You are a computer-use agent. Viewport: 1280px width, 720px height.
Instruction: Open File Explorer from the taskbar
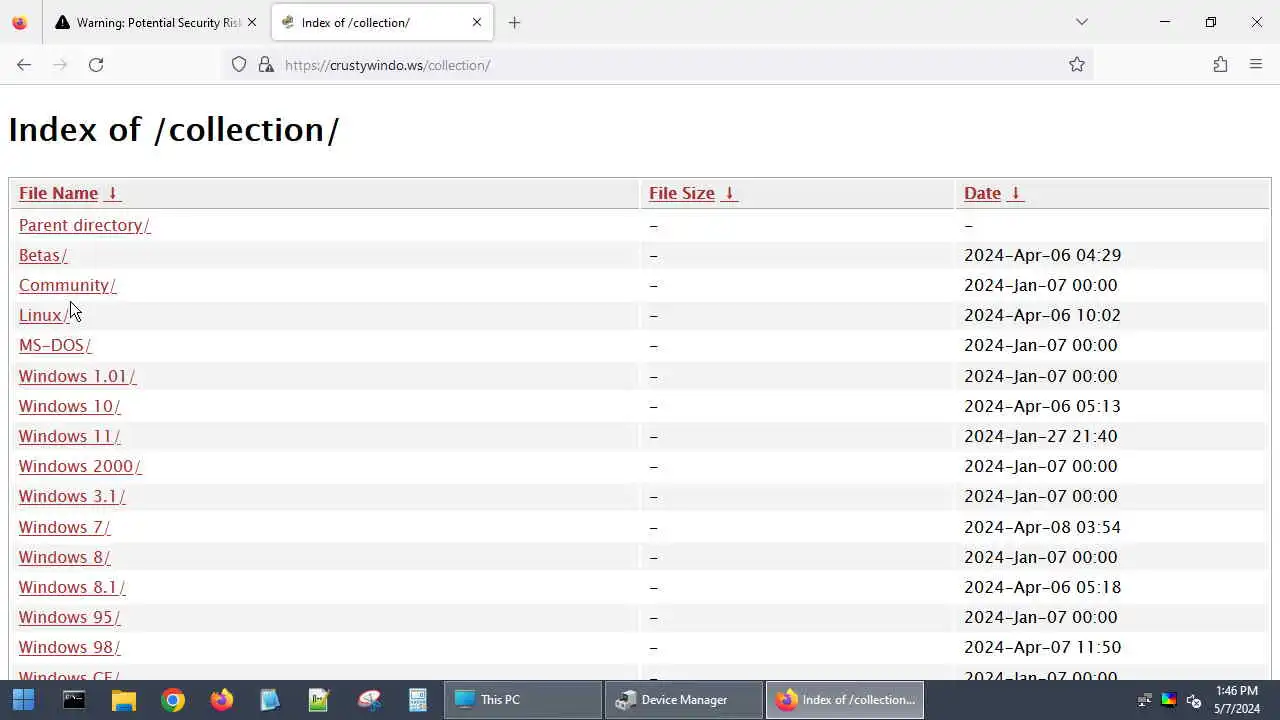click(x=123, y=700)
